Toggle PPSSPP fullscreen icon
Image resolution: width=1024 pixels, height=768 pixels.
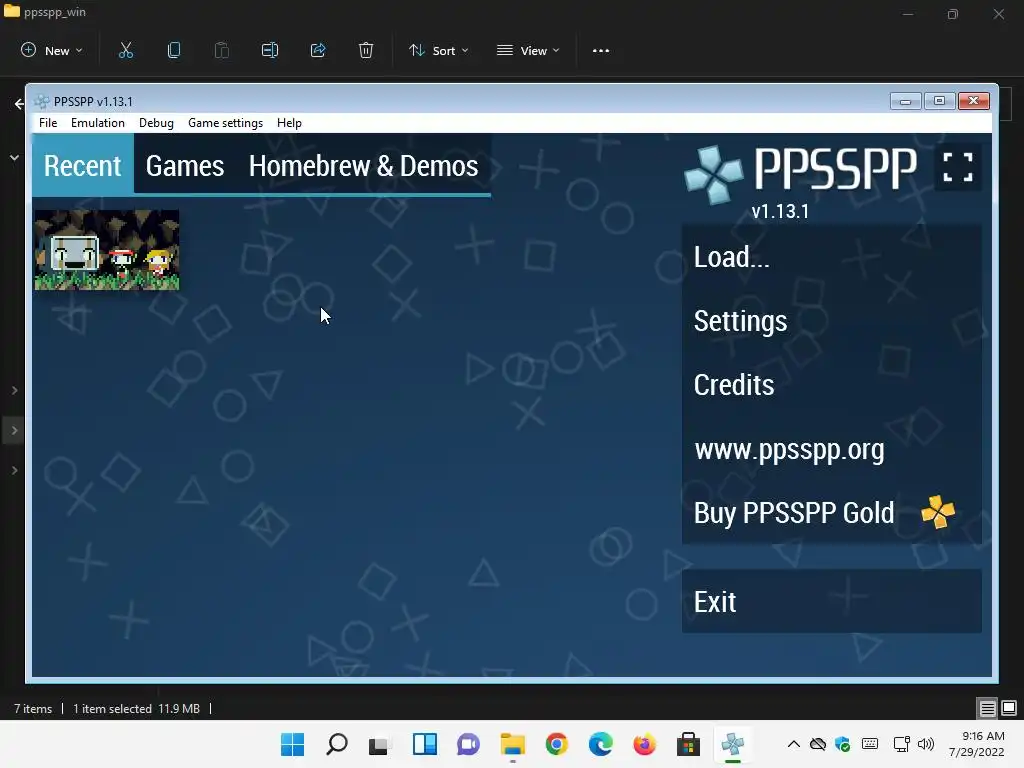[957, 167]
